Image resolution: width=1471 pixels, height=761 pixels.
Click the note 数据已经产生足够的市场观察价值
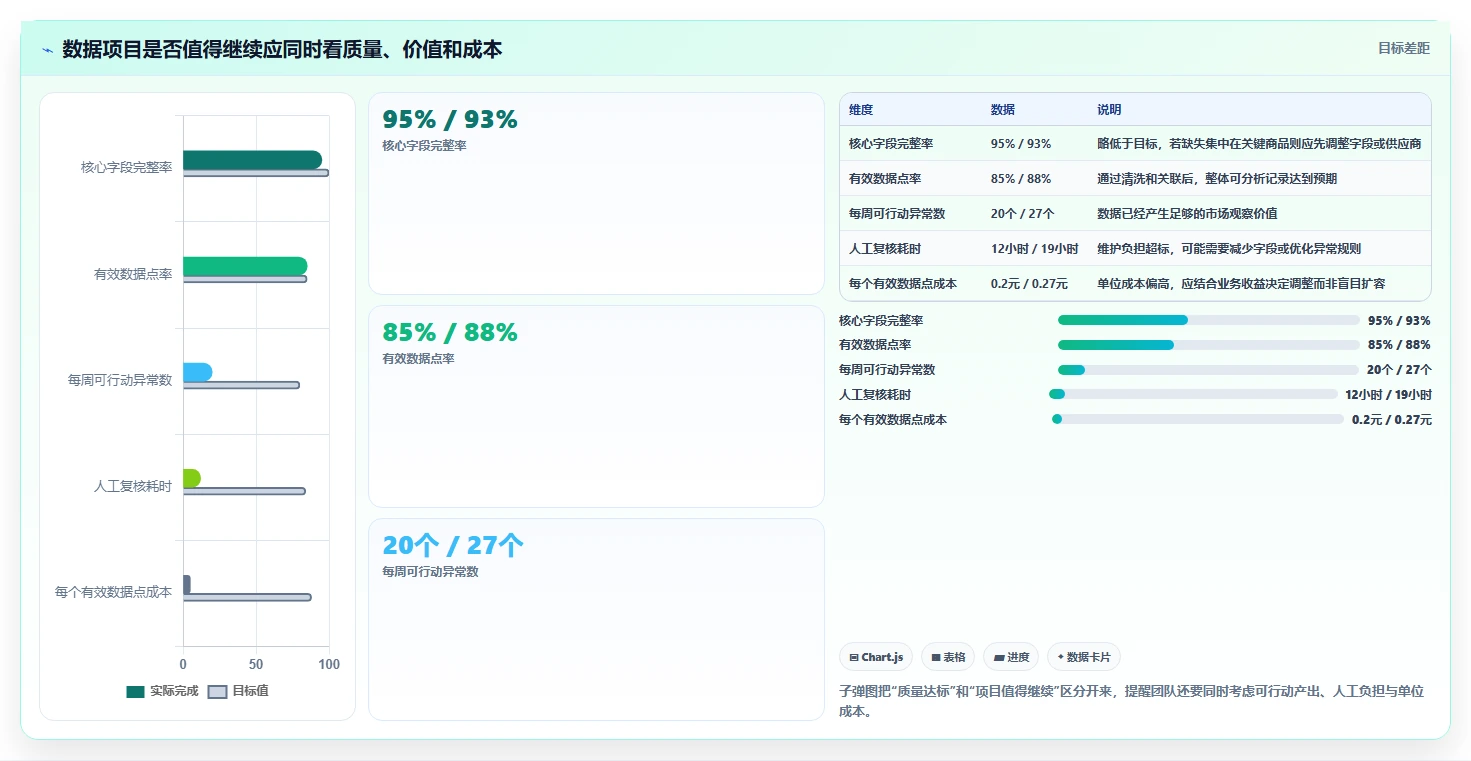point(1187,214)
